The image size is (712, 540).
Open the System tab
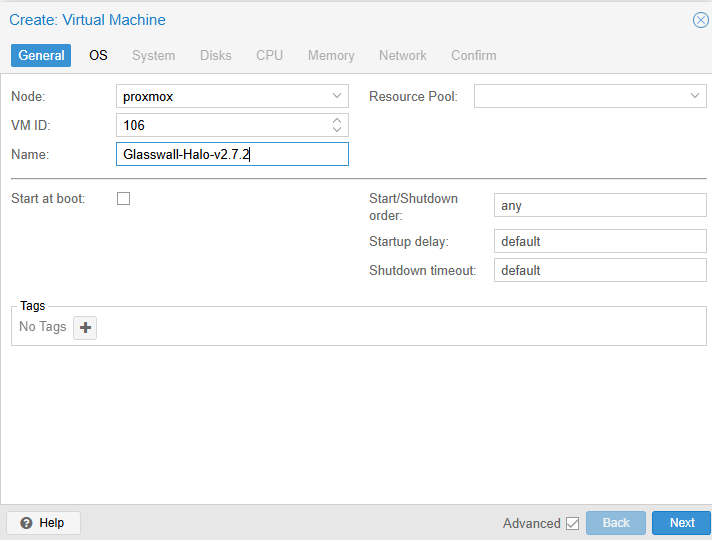coord(153,55)
